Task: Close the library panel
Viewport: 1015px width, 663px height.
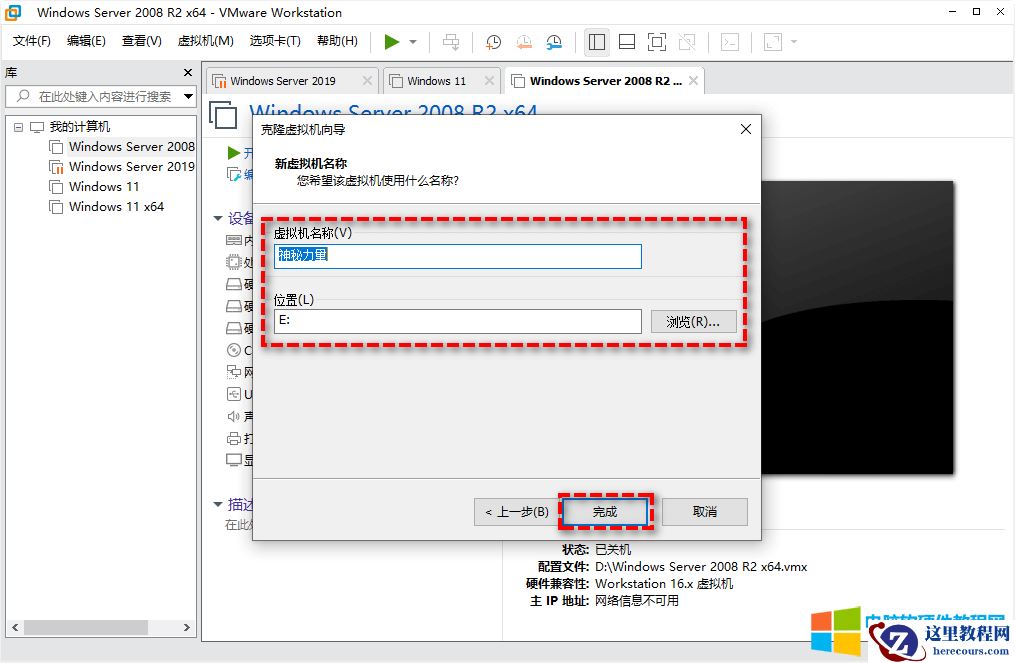Action: (x=188, y=73)
